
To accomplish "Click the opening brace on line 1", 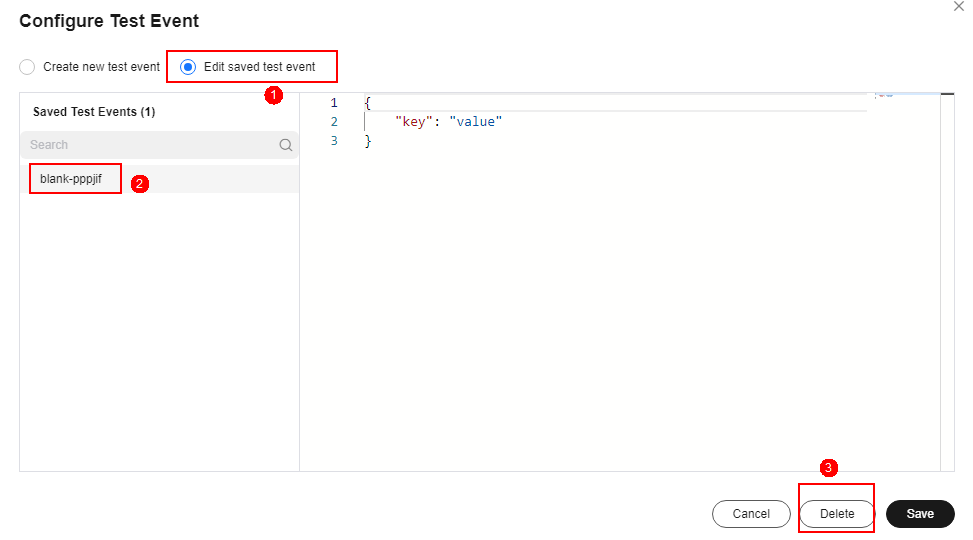I will point(367,102).
